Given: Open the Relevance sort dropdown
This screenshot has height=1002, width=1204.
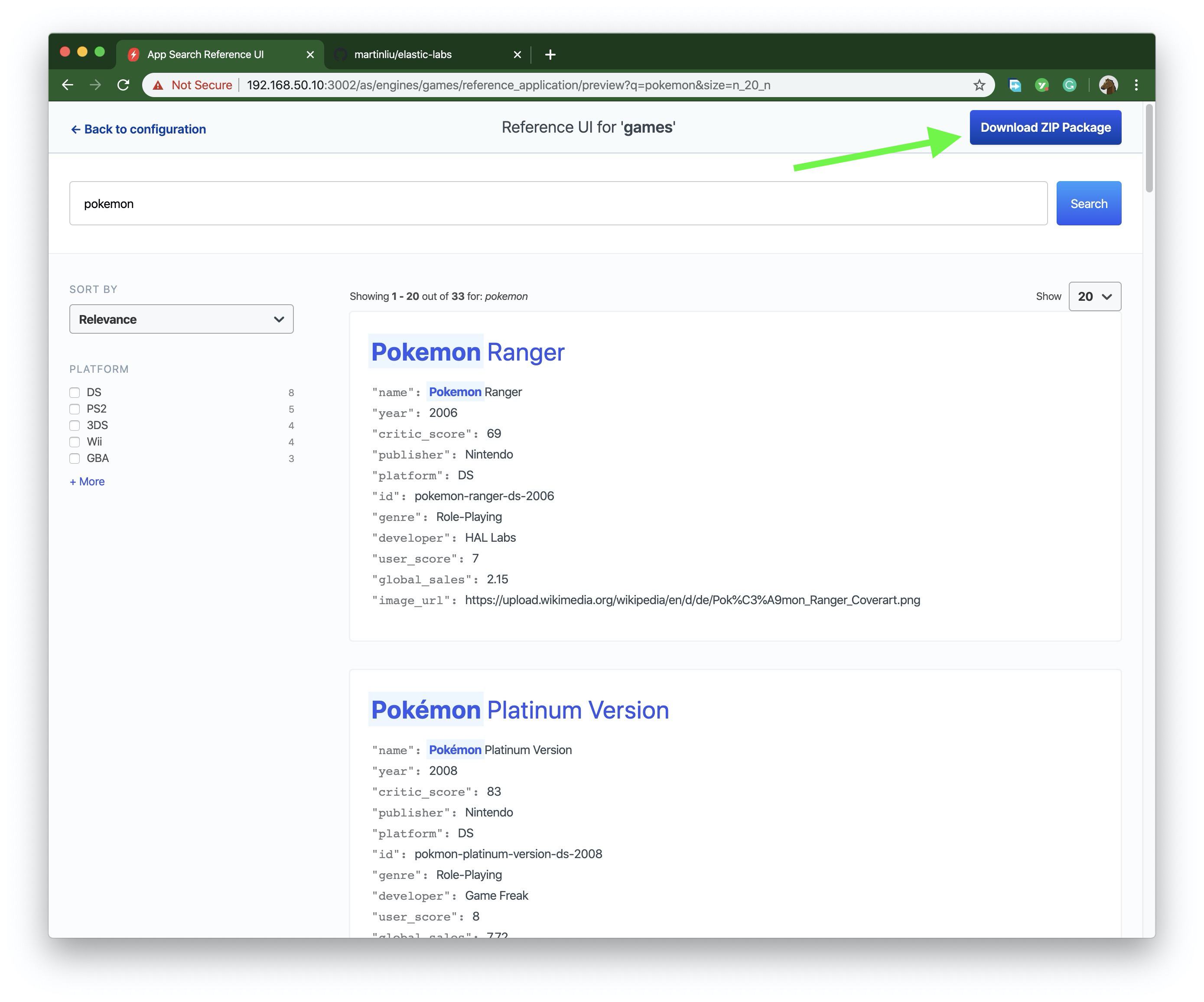Looking at the screenshot, I should coord(181,319).
